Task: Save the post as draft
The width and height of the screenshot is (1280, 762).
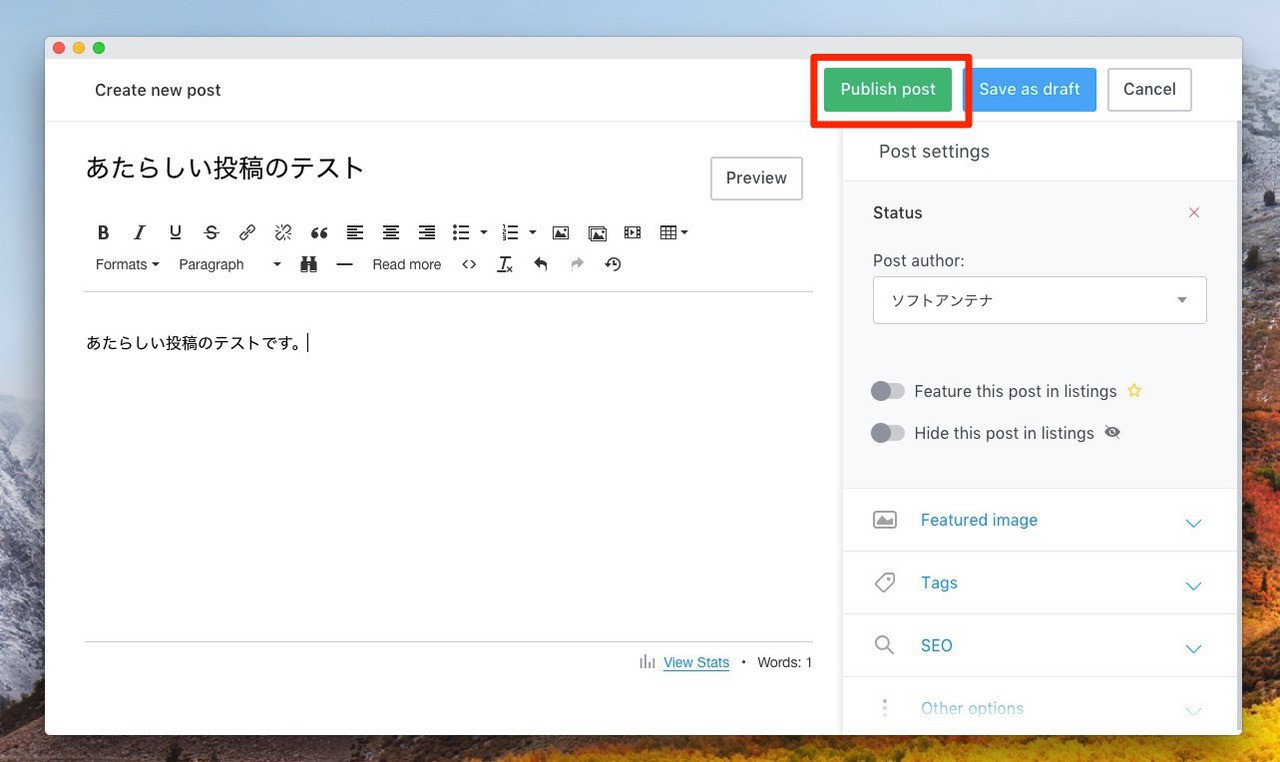Action: [1029, 89]
